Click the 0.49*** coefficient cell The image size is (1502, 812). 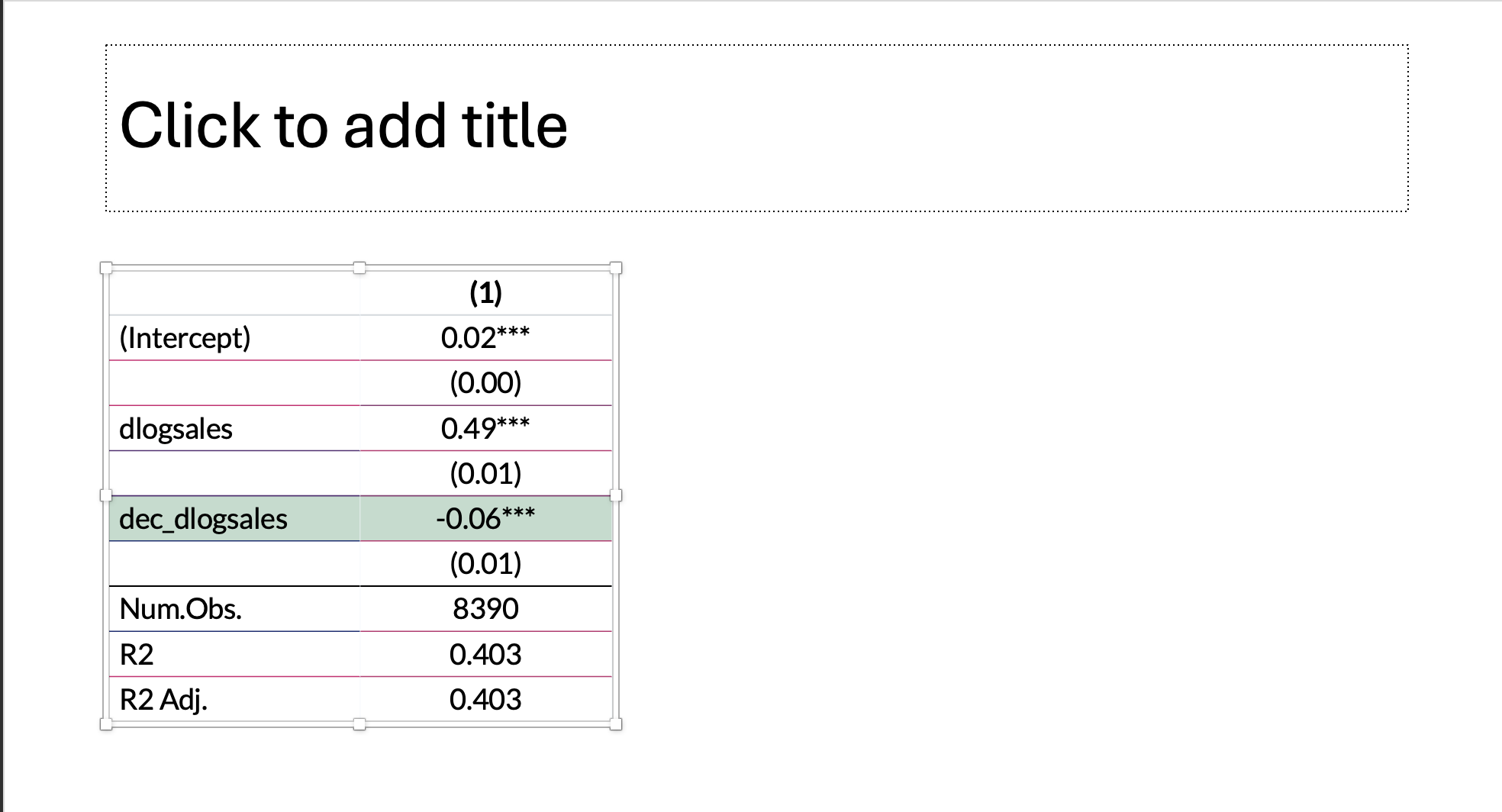pos(485,429)
